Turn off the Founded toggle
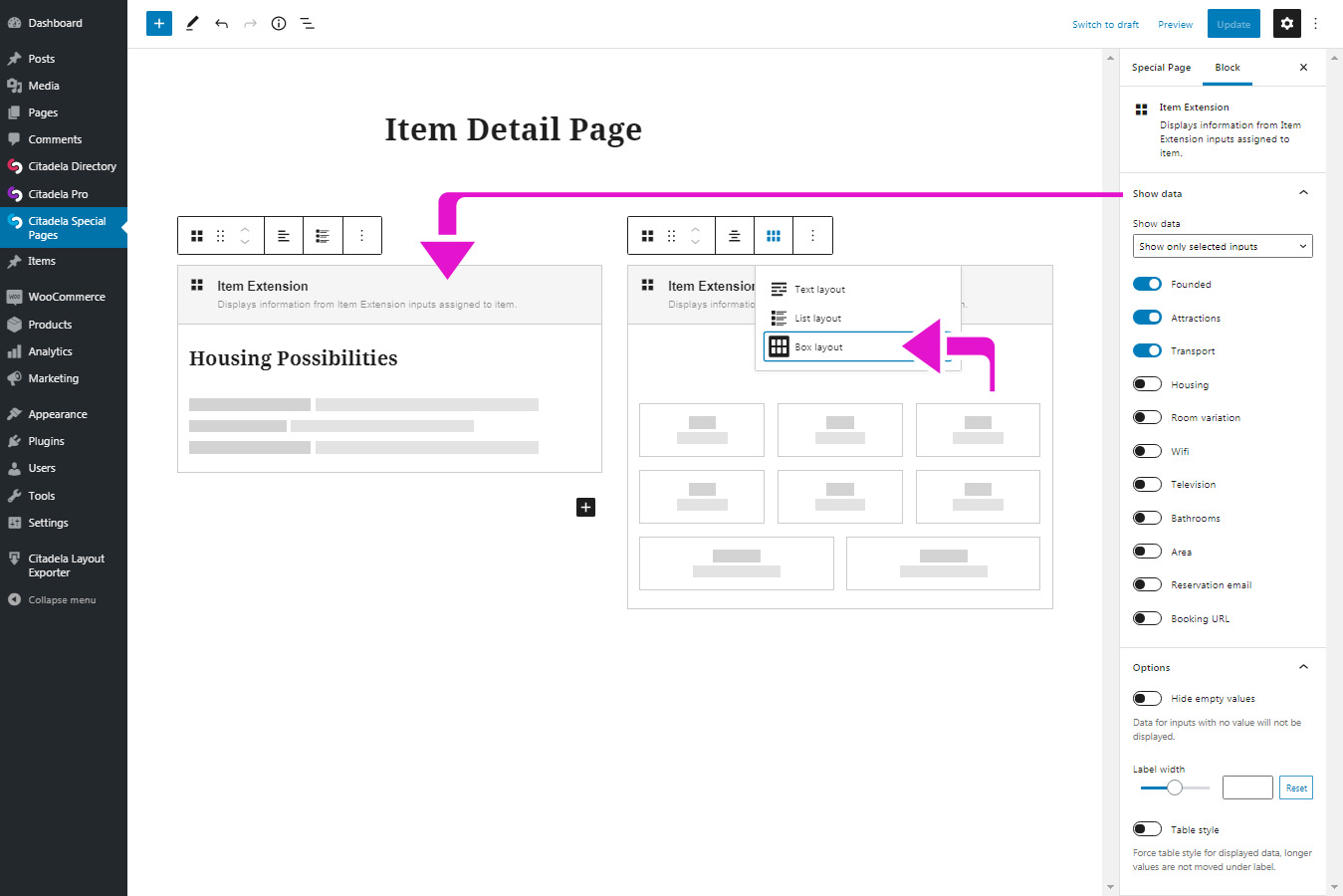1343x896 pixels. pos(1147,285)
